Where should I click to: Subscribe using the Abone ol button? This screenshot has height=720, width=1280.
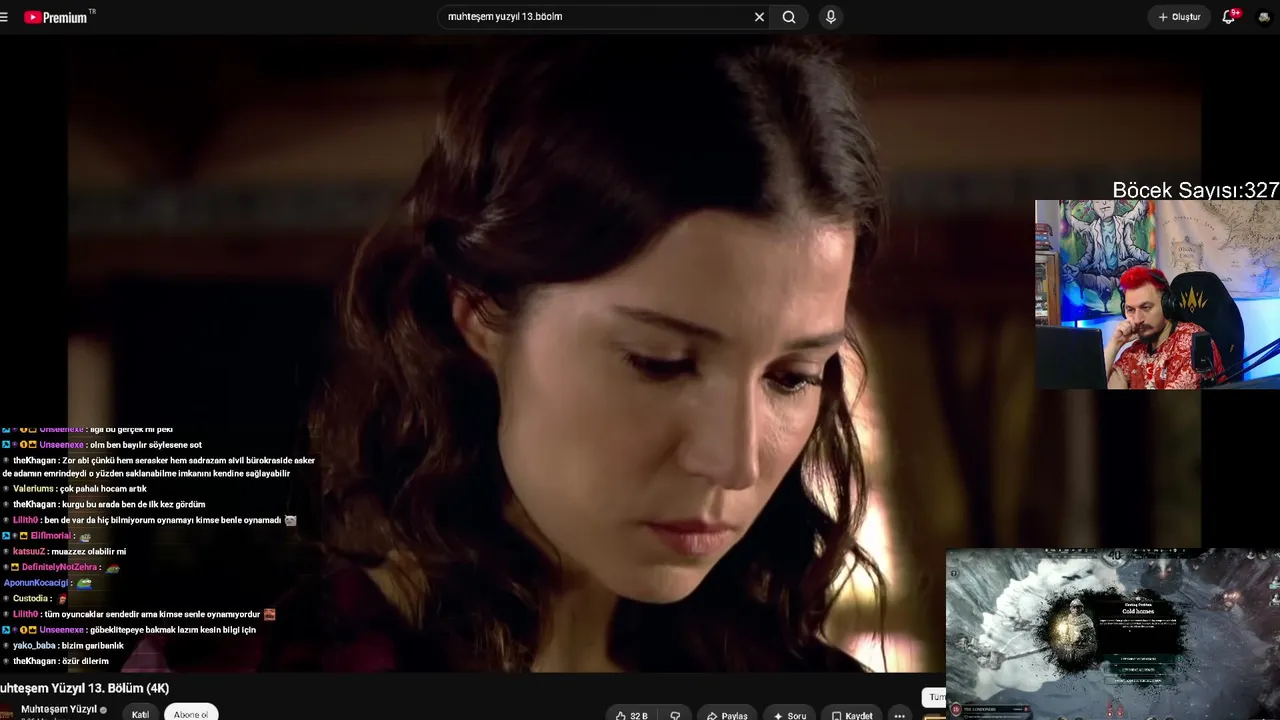(x=191, y=714)
